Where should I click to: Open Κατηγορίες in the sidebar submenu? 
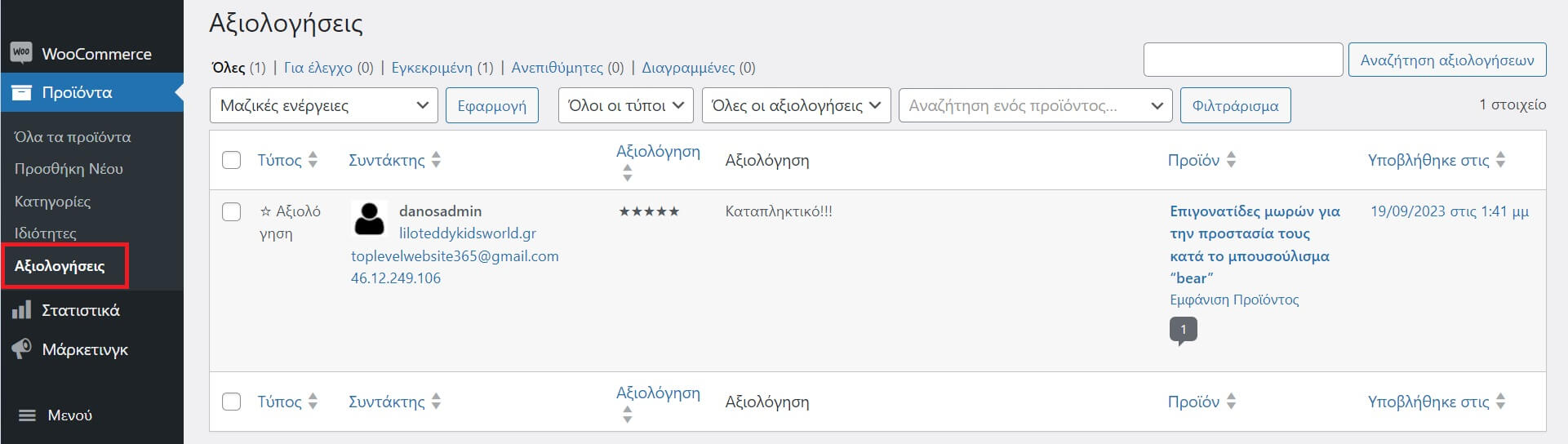(x=52, y=201)
